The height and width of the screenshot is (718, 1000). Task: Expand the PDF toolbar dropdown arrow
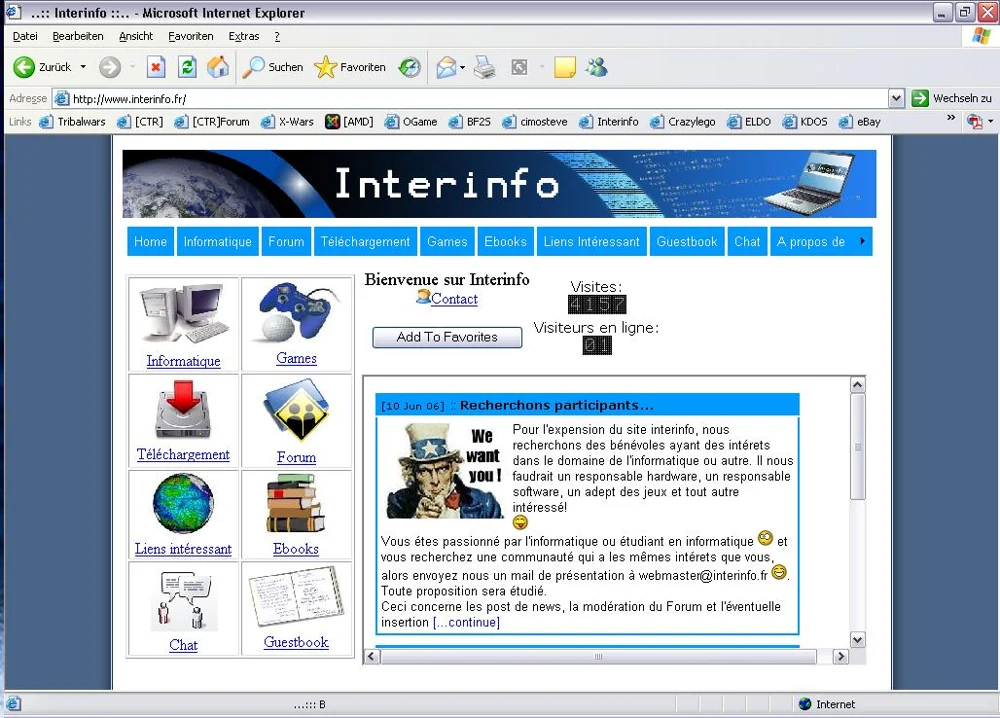[990, 121]
